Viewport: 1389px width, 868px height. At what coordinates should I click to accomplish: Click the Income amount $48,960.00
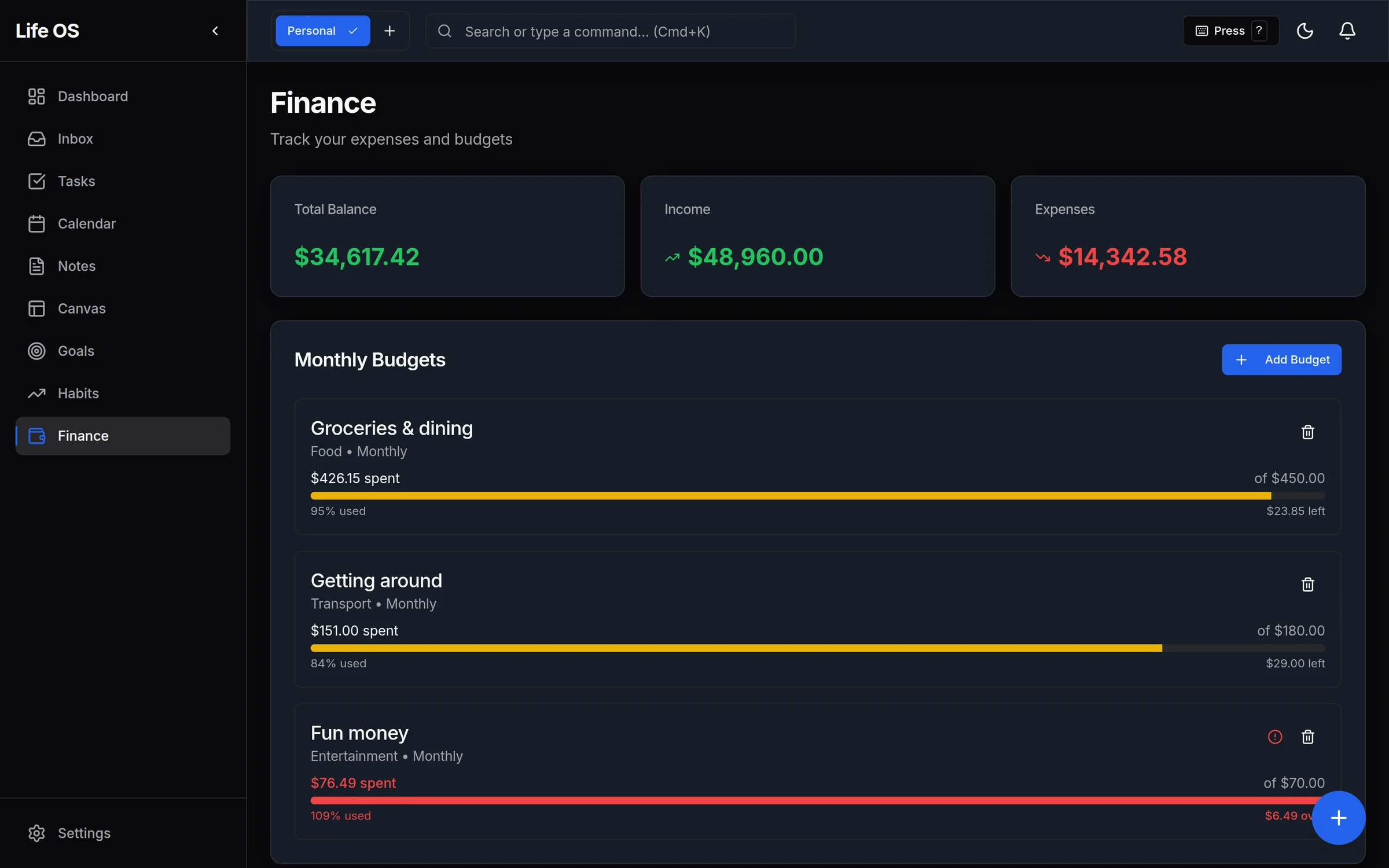coord(755,257)
